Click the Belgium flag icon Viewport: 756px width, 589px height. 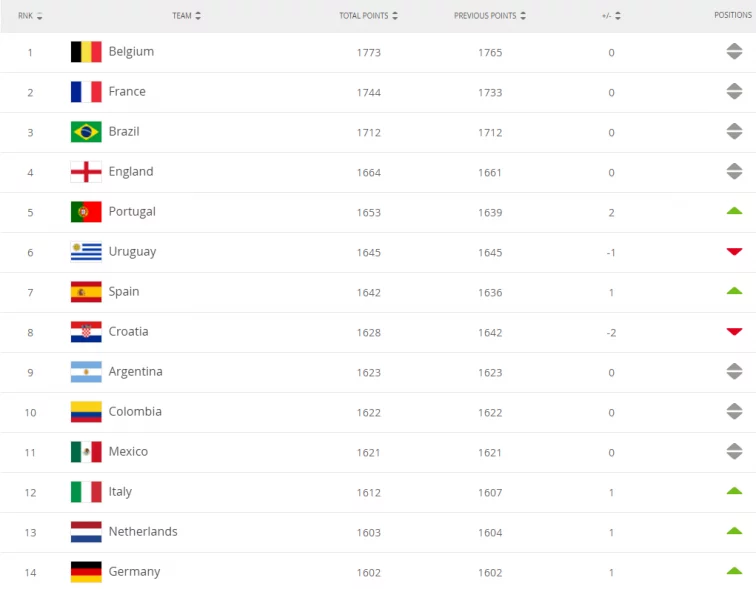86,52
